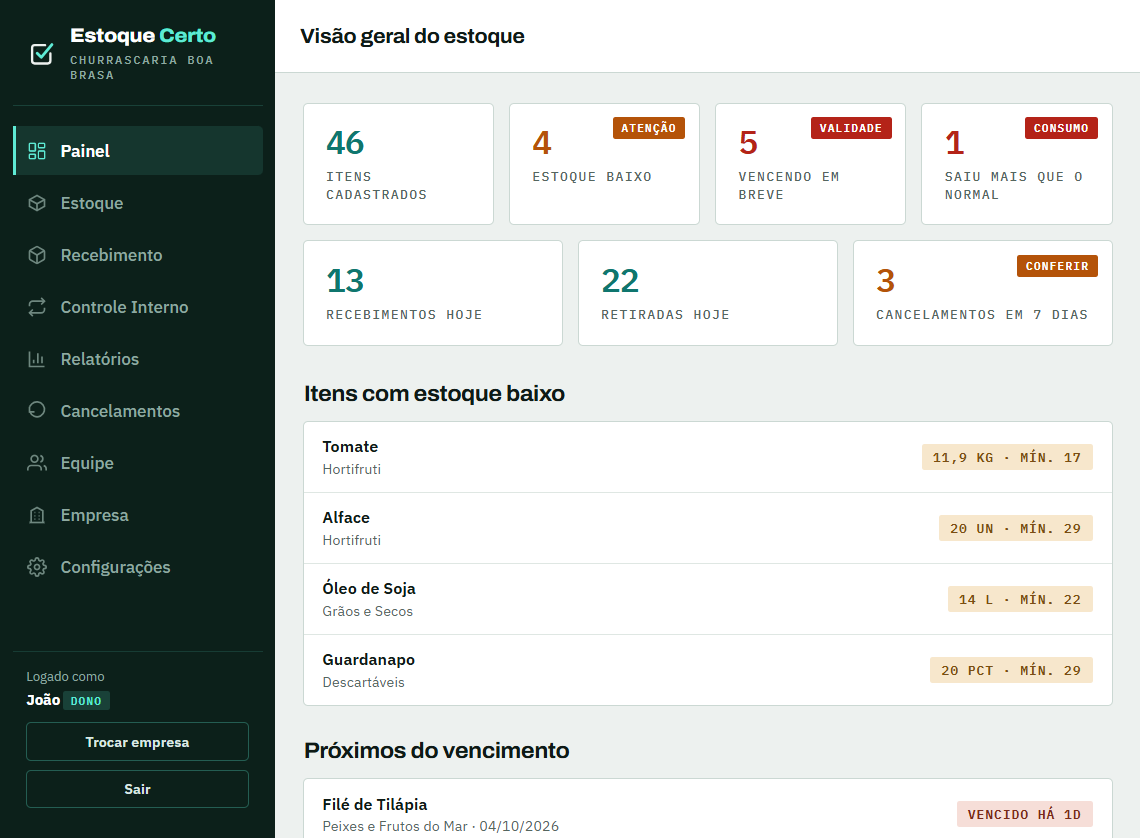Screen dimensions: 1140x838
Task: Select the Óleo de Soja item name
Action: (369, 588)
